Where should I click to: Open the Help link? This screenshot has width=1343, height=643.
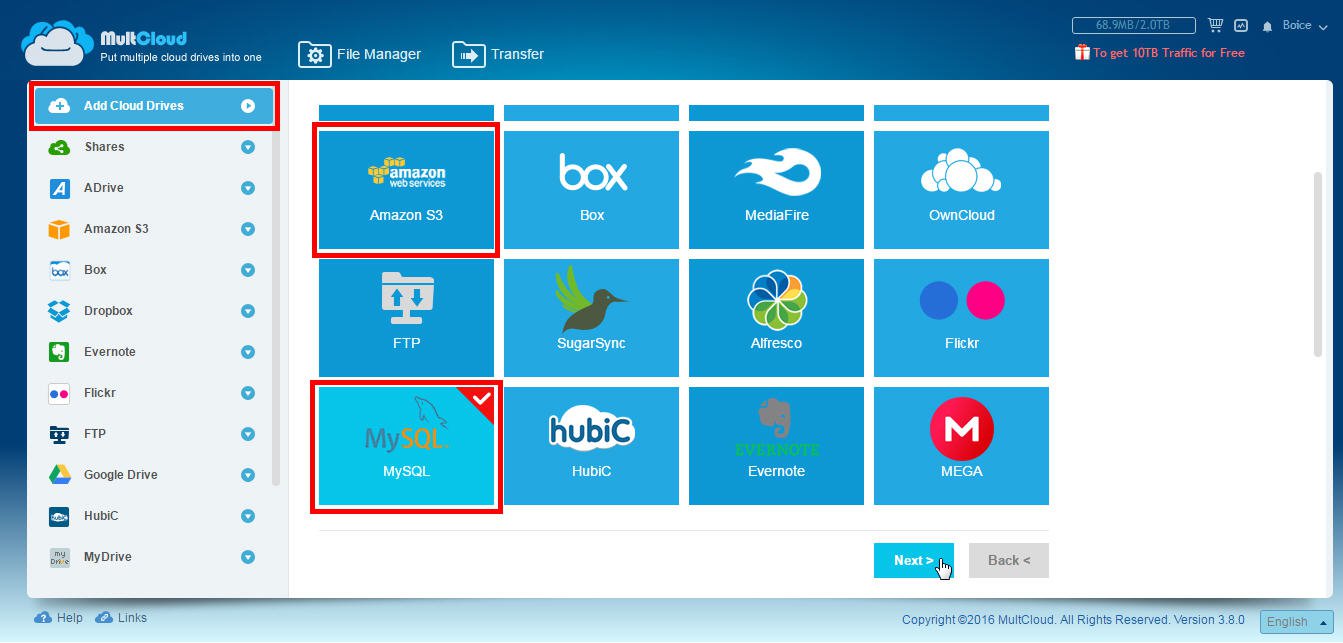click(59, 618)
